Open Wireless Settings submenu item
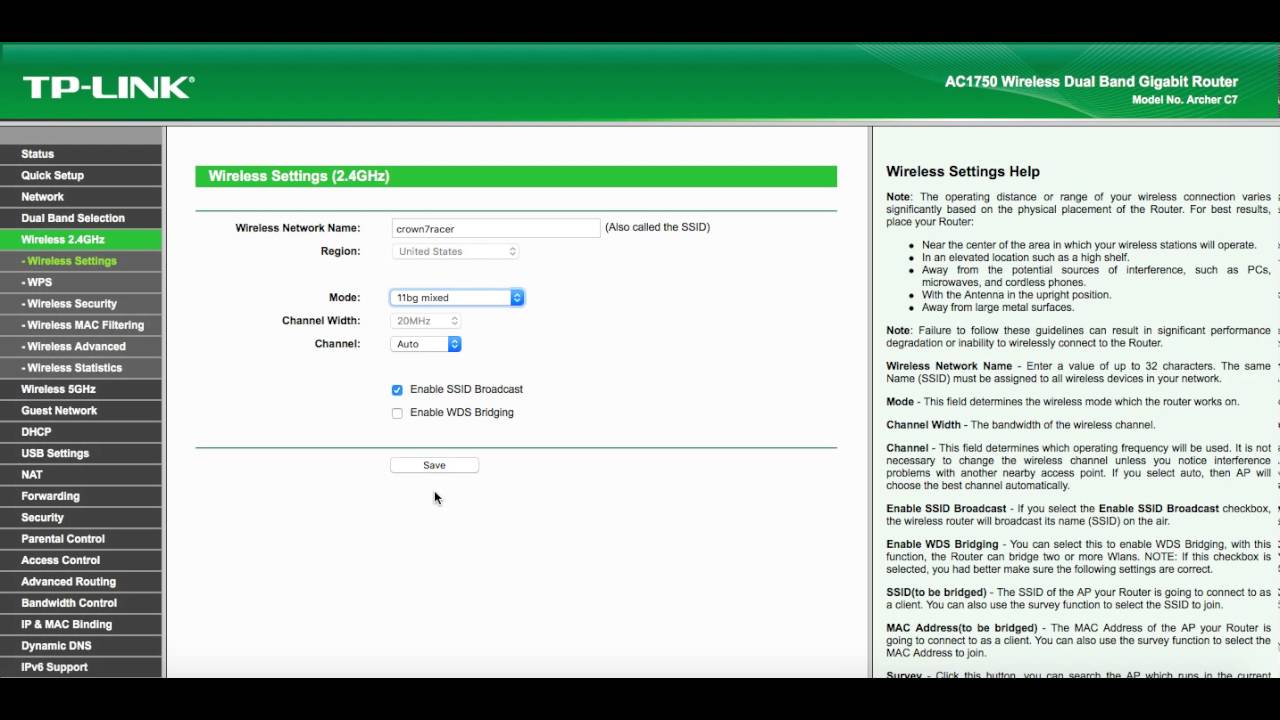 pyautogui.click(x=80, y=261)
